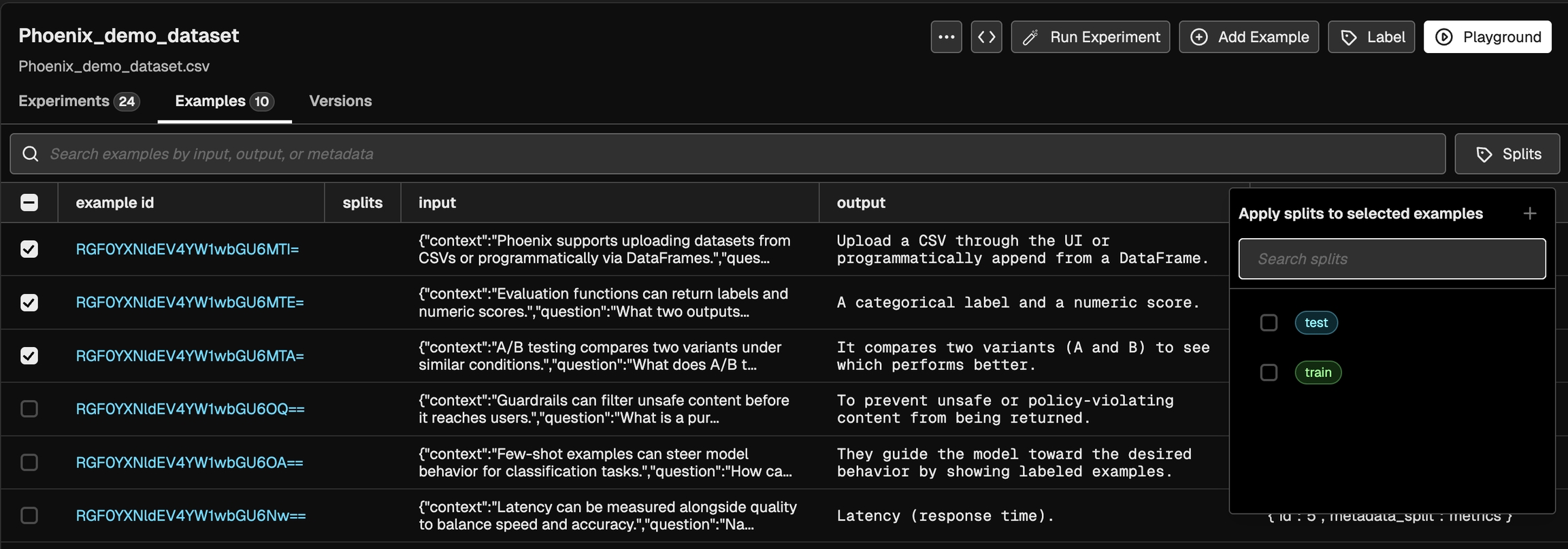Open example link RGF0YXNldEV4YW1wbGU6Nw==
Screen dimensions: 1568x549
(x=191, y=516)
